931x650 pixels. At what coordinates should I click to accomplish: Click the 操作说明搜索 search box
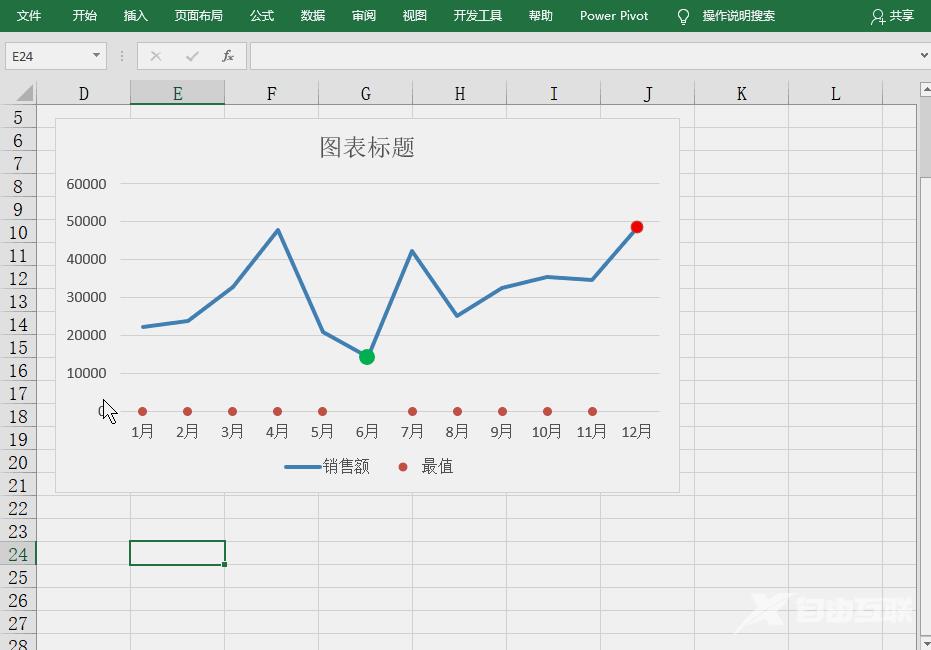pos(740,16)
